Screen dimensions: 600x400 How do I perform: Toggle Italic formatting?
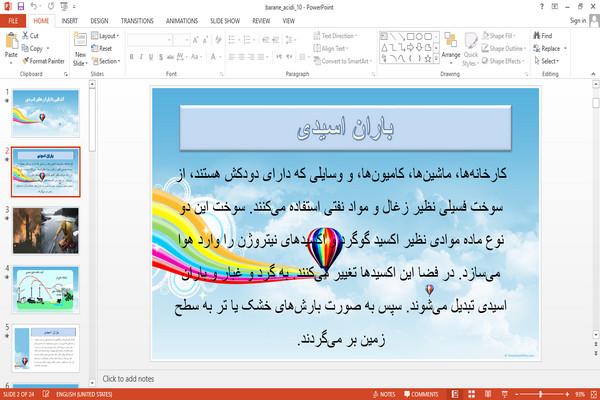(x=141, y=57)
